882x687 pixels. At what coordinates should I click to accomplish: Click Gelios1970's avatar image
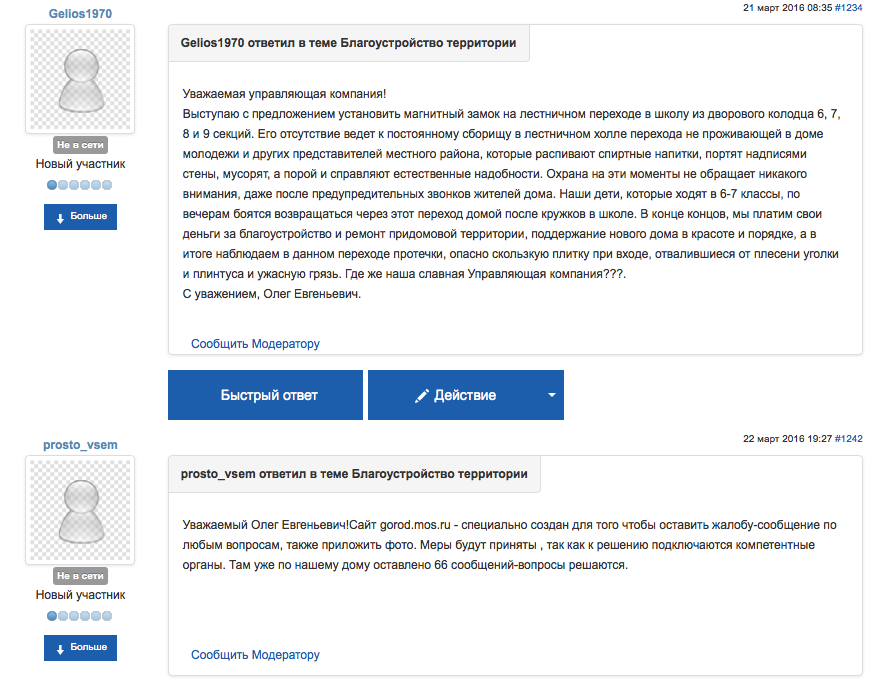80,81
